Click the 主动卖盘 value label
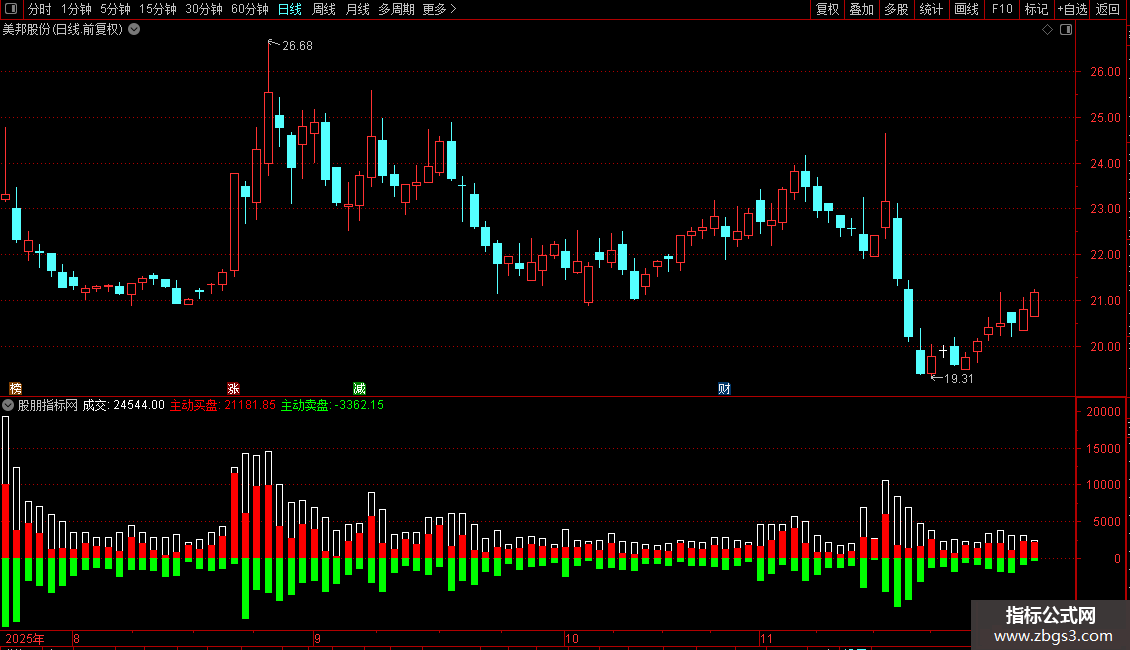This screenshot has height=650, width=1130. [x=332, y=405]
